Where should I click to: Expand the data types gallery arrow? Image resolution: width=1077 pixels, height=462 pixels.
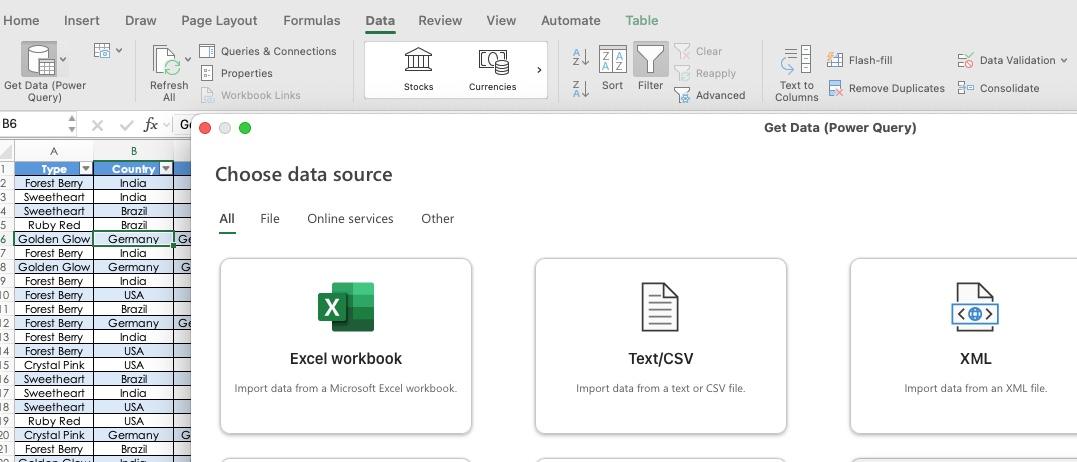pos(538,70)
